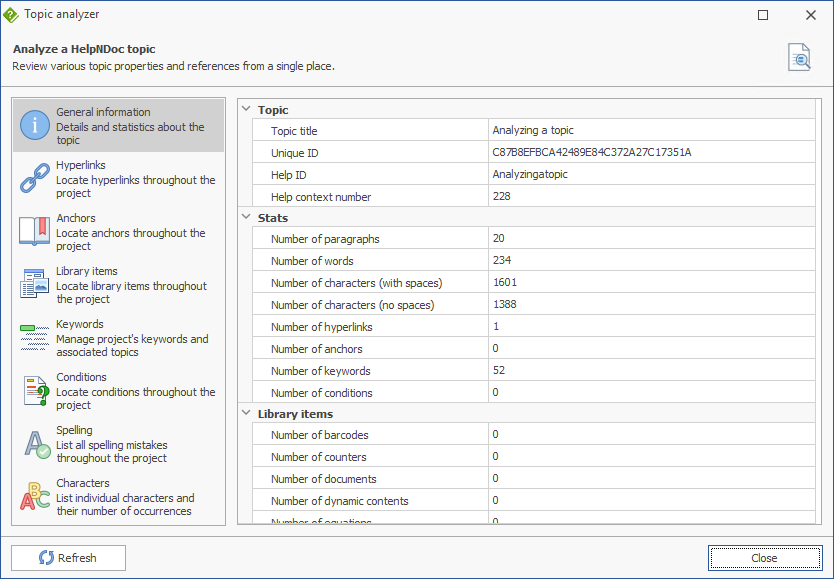Click the topic analyzer document icon in header

coord(799,57)
